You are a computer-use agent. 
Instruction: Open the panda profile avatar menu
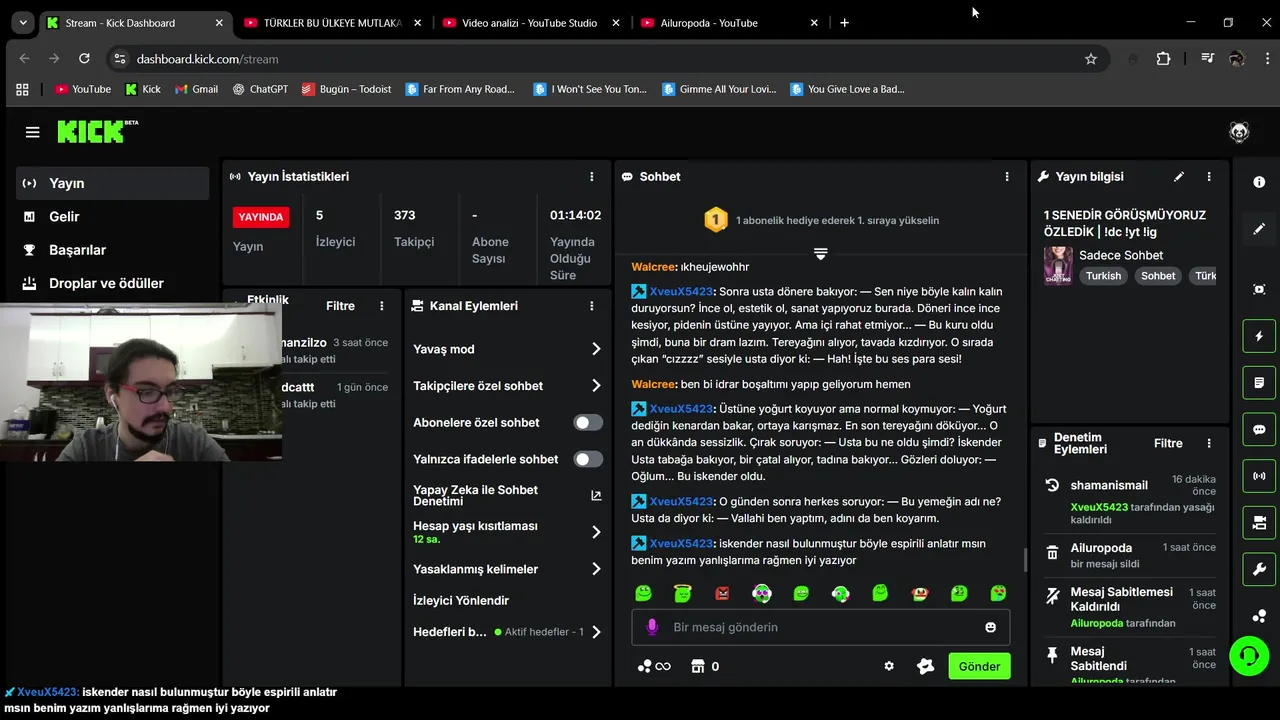1239,132
